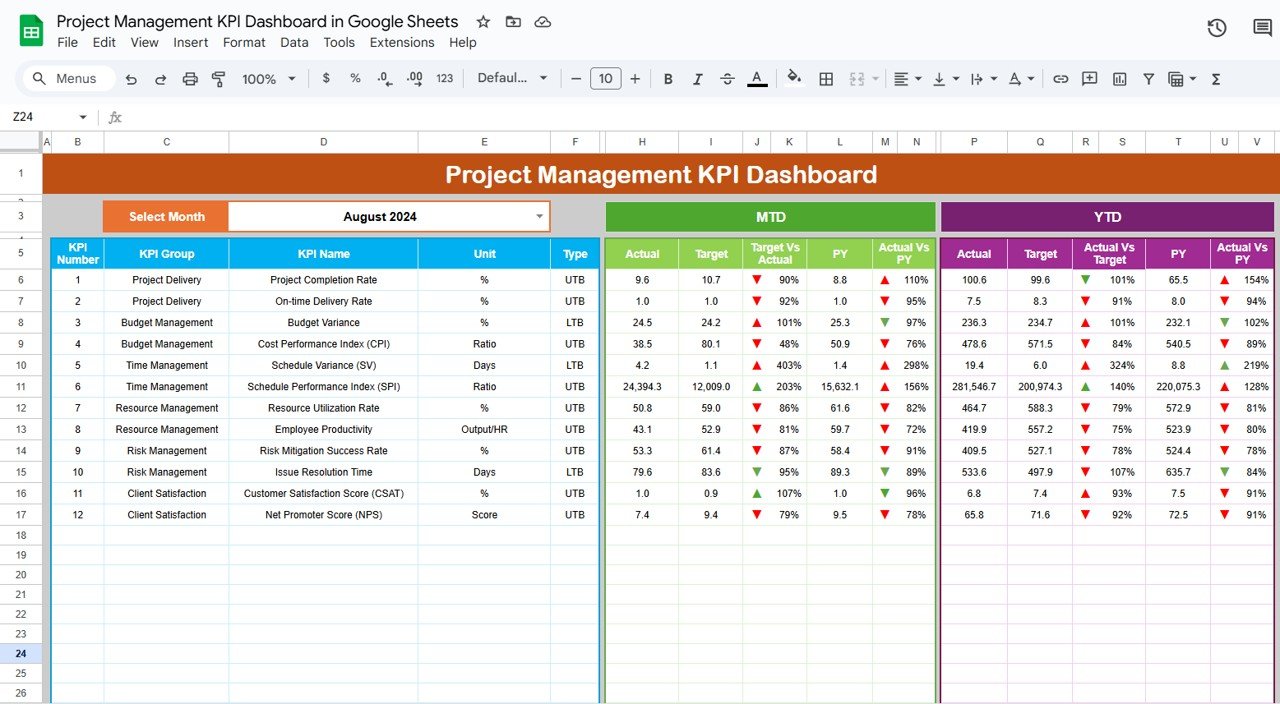Click the formula bar fx field
1280x704 pixels.
pos(700,117)
